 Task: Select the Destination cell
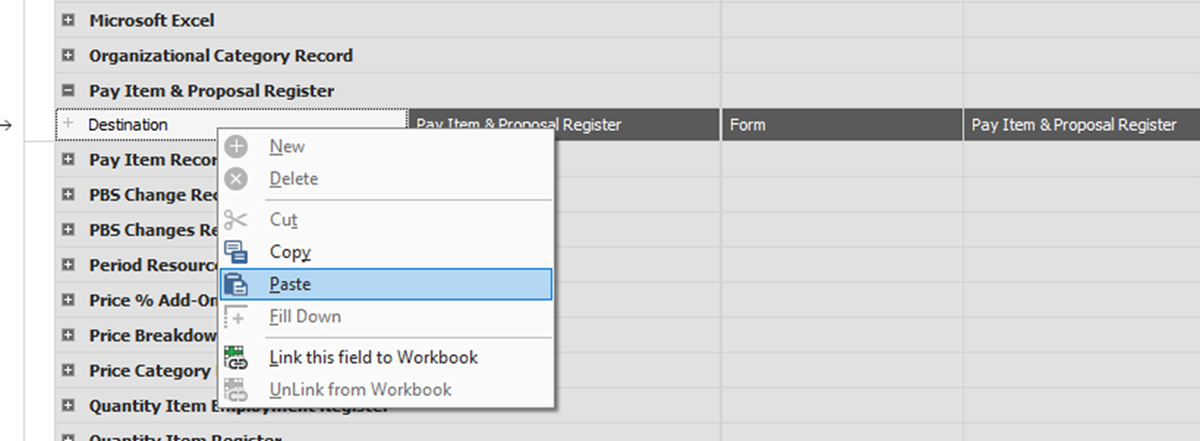point(128,125)
